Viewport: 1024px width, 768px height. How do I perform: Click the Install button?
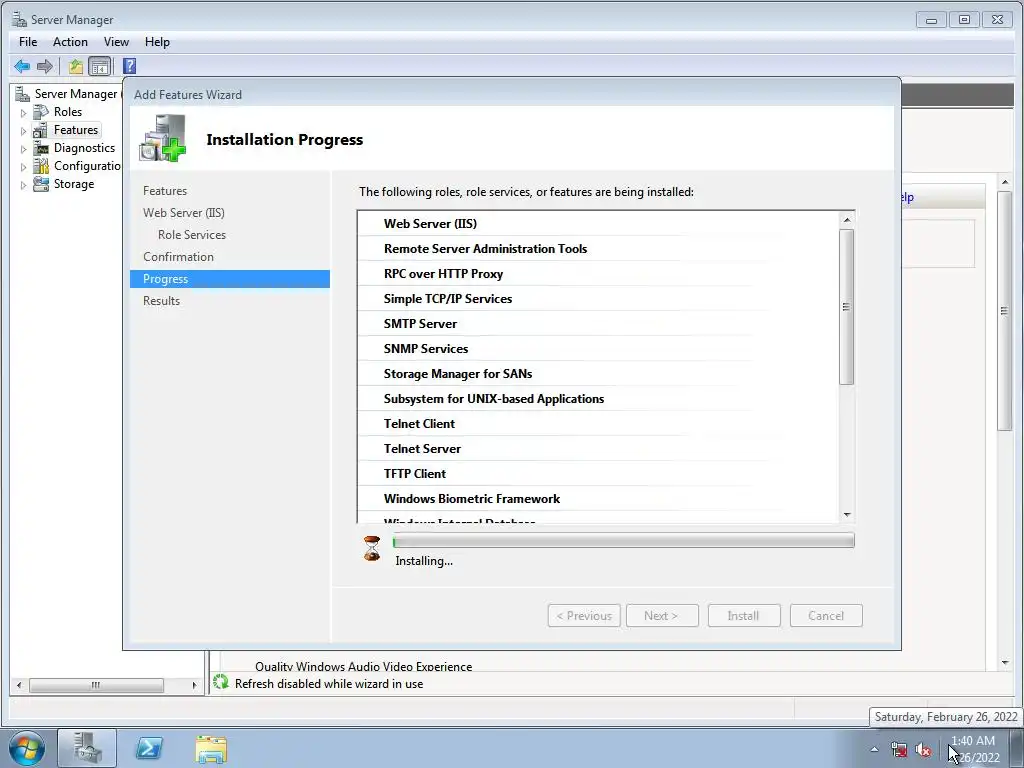(x=744, y=616)
